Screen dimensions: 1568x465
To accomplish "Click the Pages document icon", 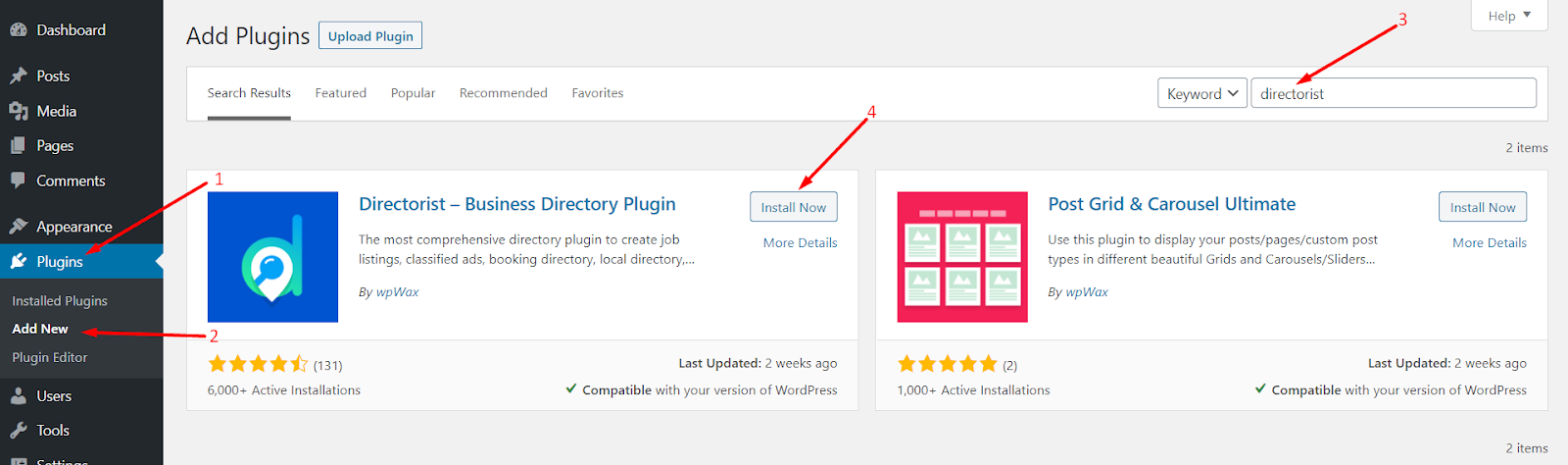I will (x=19, y=145).
